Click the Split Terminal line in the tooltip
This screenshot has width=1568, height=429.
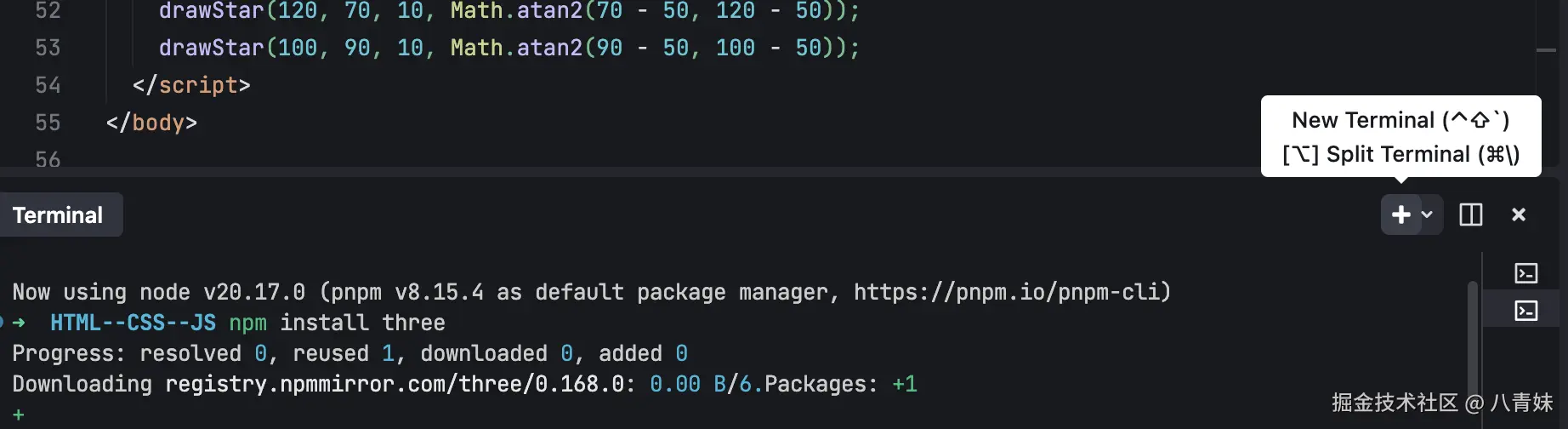[x=1400, y=154]
